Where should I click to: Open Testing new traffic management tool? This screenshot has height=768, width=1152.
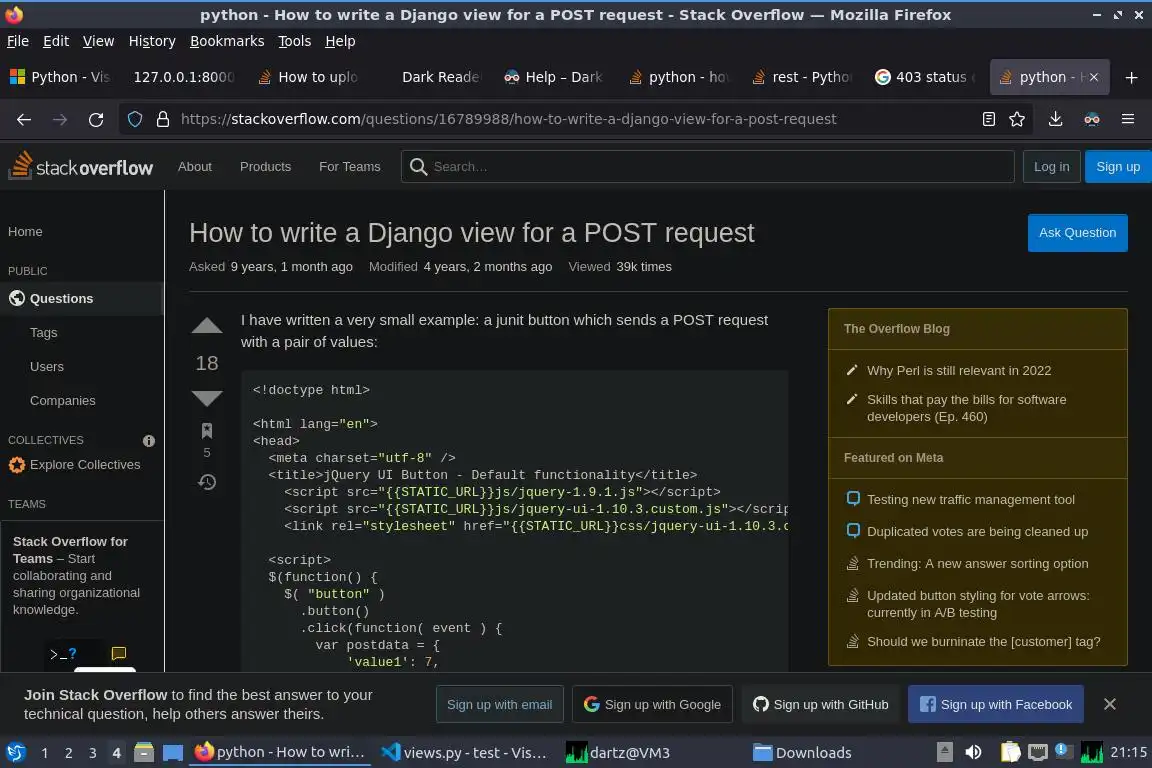coord(971,500)
